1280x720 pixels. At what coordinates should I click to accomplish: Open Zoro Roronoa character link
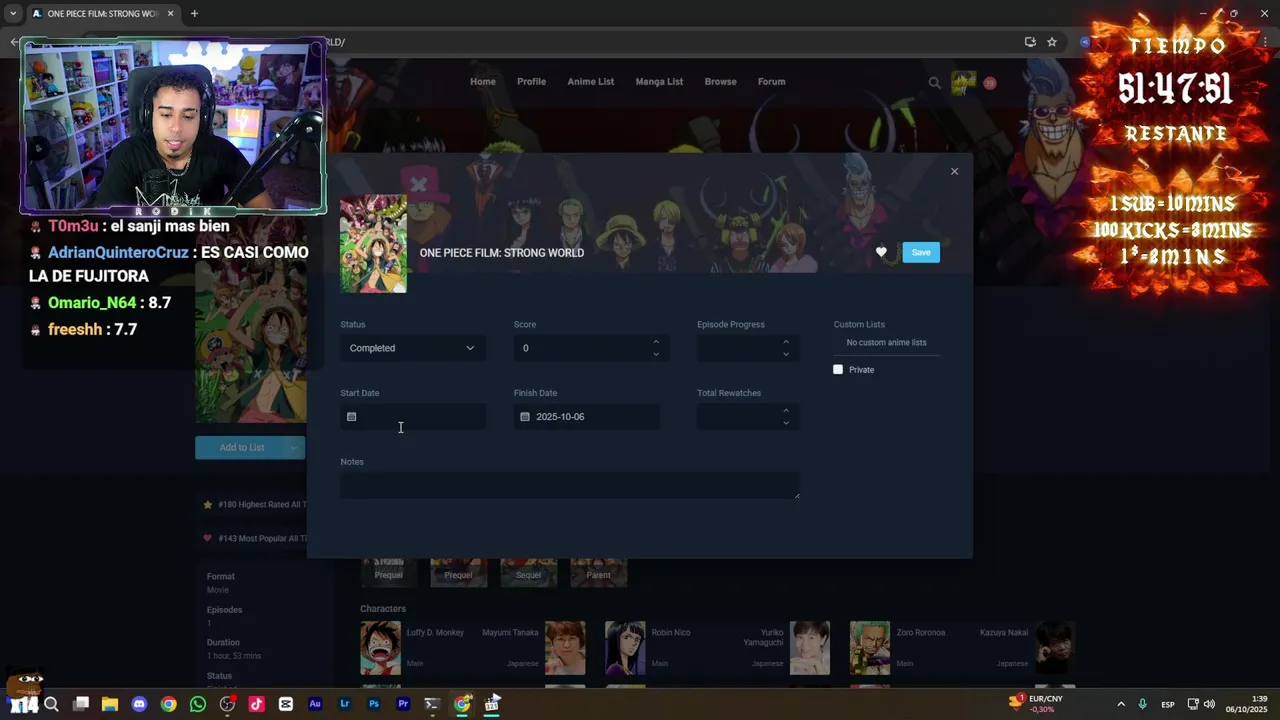point(921,633)
